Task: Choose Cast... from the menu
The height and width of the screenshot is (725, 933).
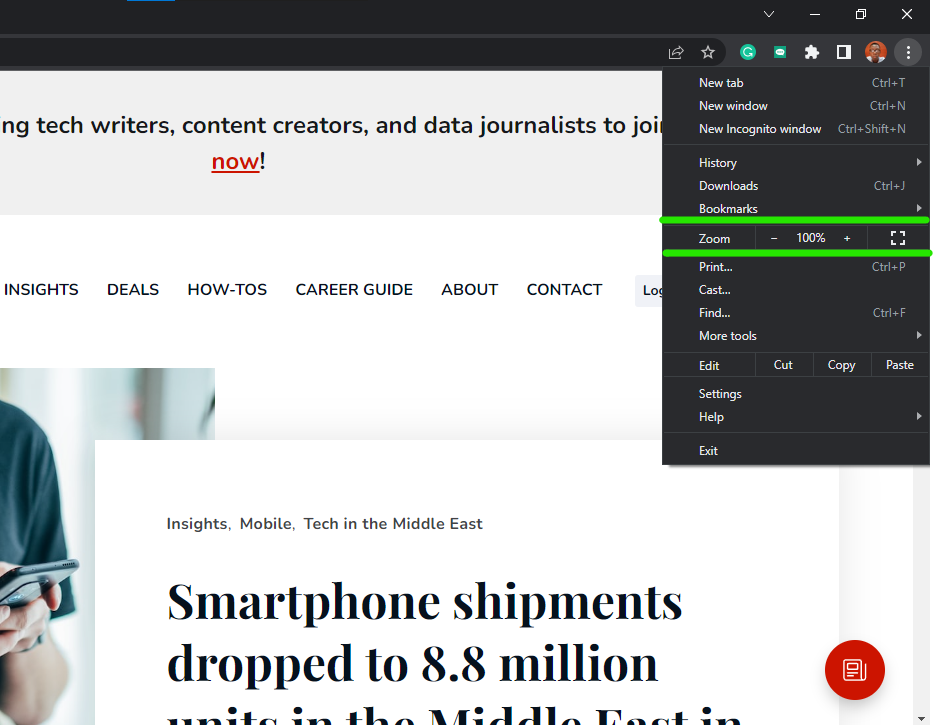Action: pyautogui.click(x=796, y=290)
